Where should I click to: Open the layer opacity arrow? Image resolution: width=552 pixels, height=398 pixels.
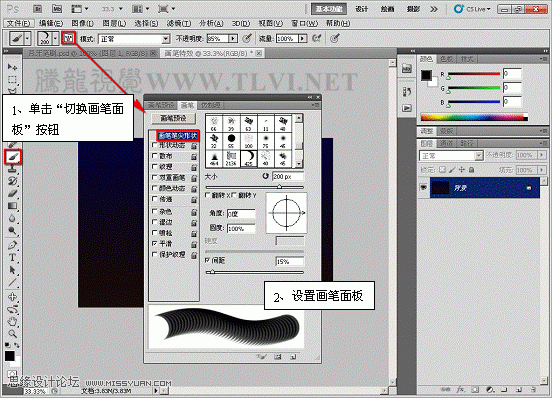coord(542,155)
